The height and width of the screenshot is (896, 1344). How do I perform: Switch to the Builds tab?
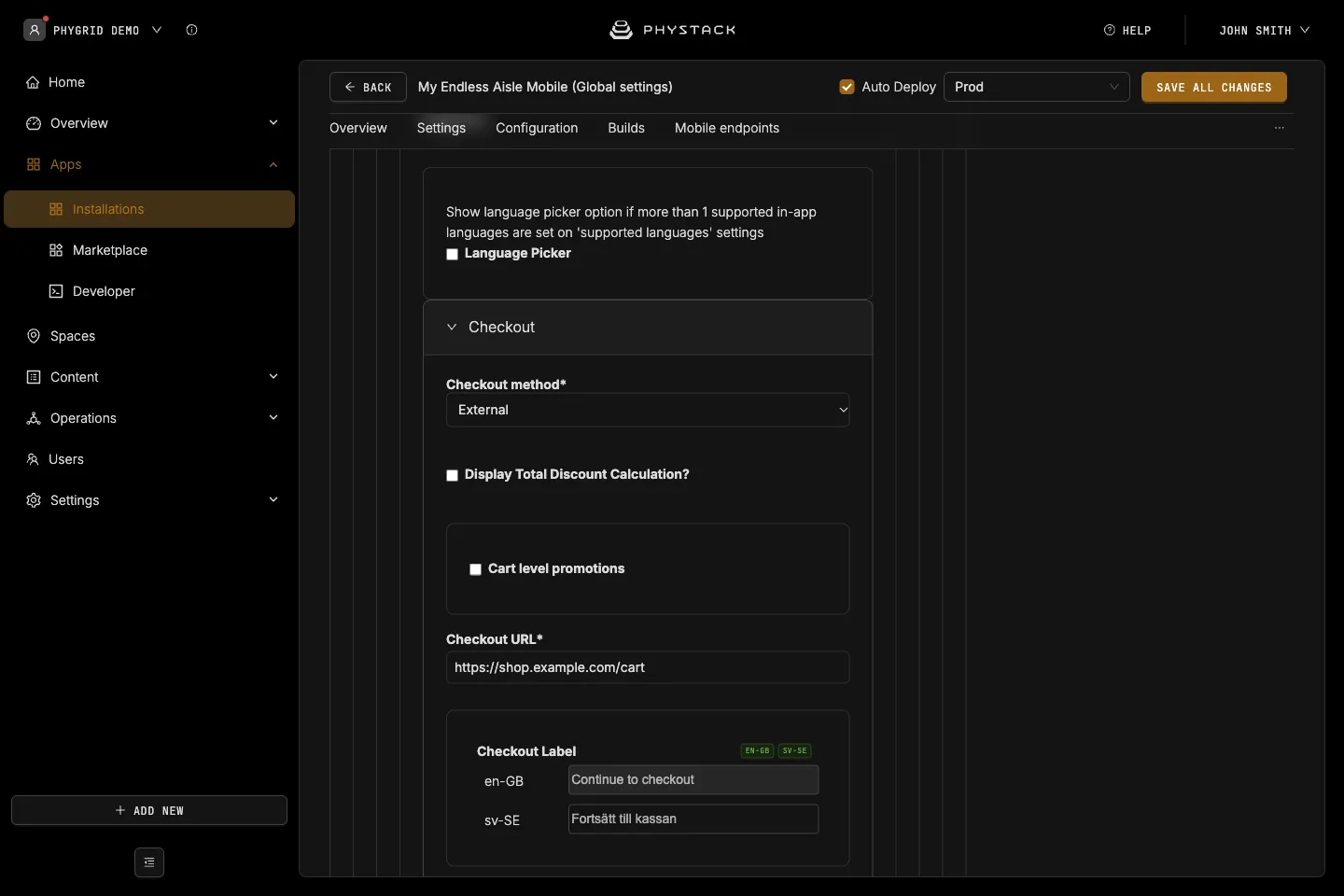[x=626, y=128]
